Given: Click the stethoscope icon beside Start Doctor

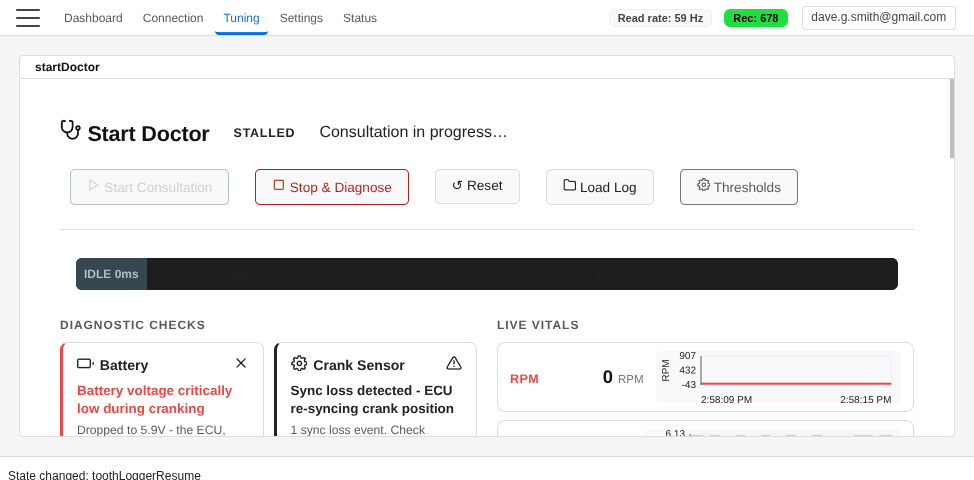Looking at the screenshot, I should pos(70,130).
